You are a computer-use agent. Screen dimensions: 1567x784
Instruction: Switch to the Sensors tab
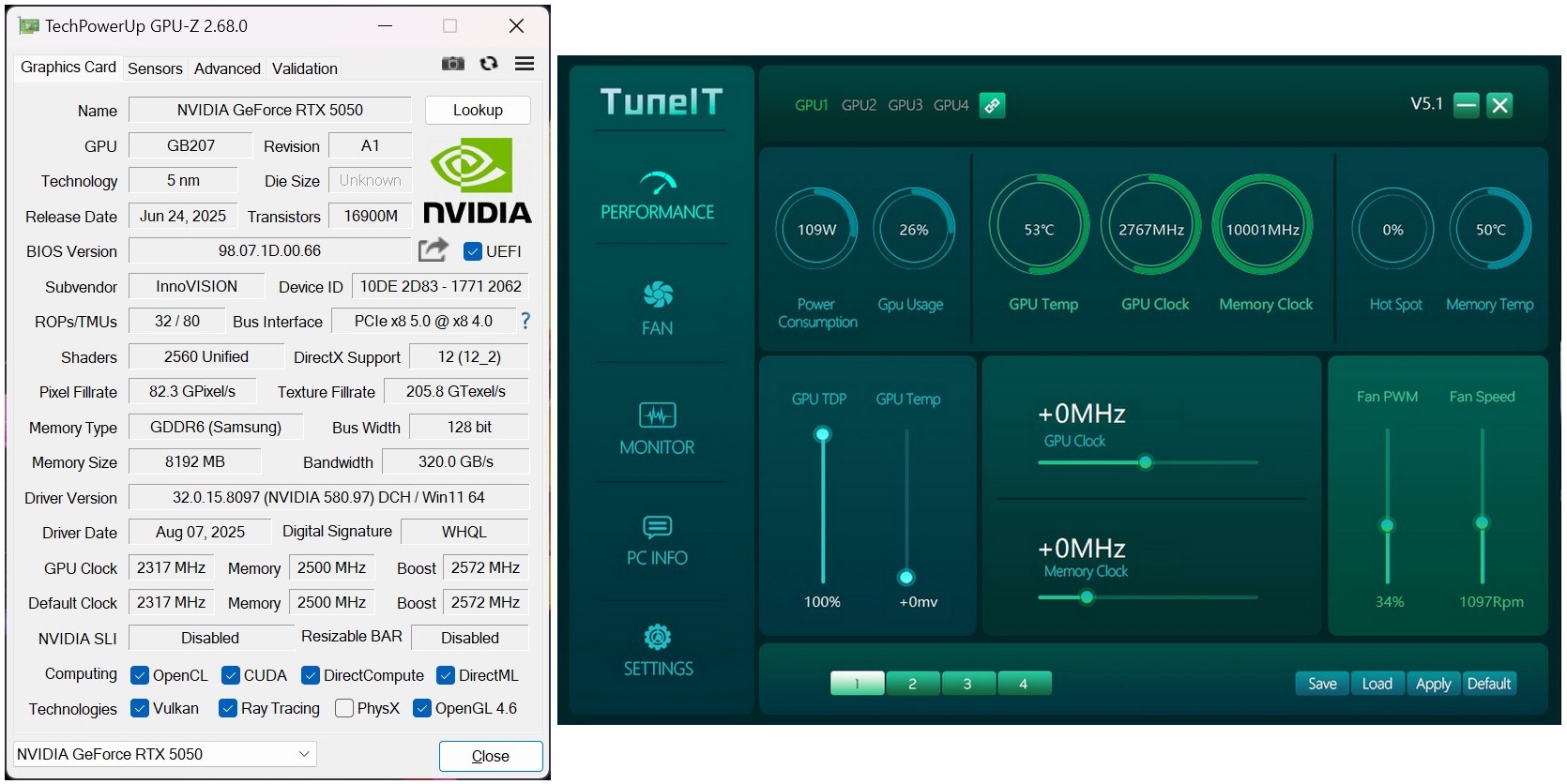click(x=155, y=68)
